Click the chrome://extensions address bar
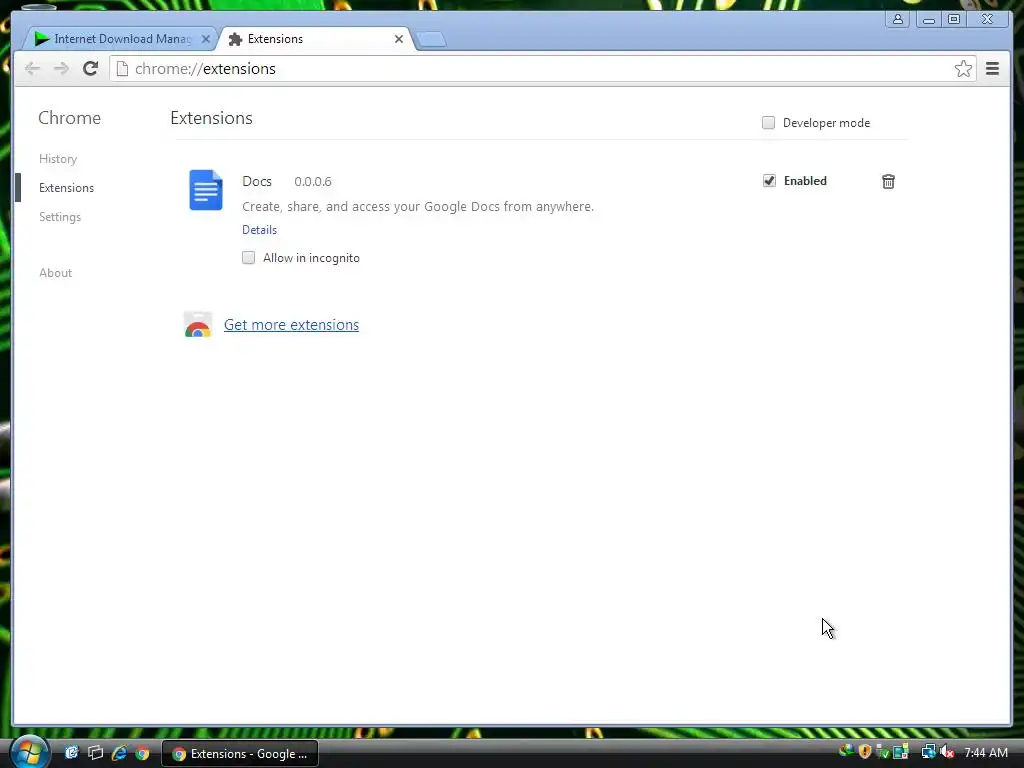Screen dimensions: 1024x768 (x=542, y=69)
